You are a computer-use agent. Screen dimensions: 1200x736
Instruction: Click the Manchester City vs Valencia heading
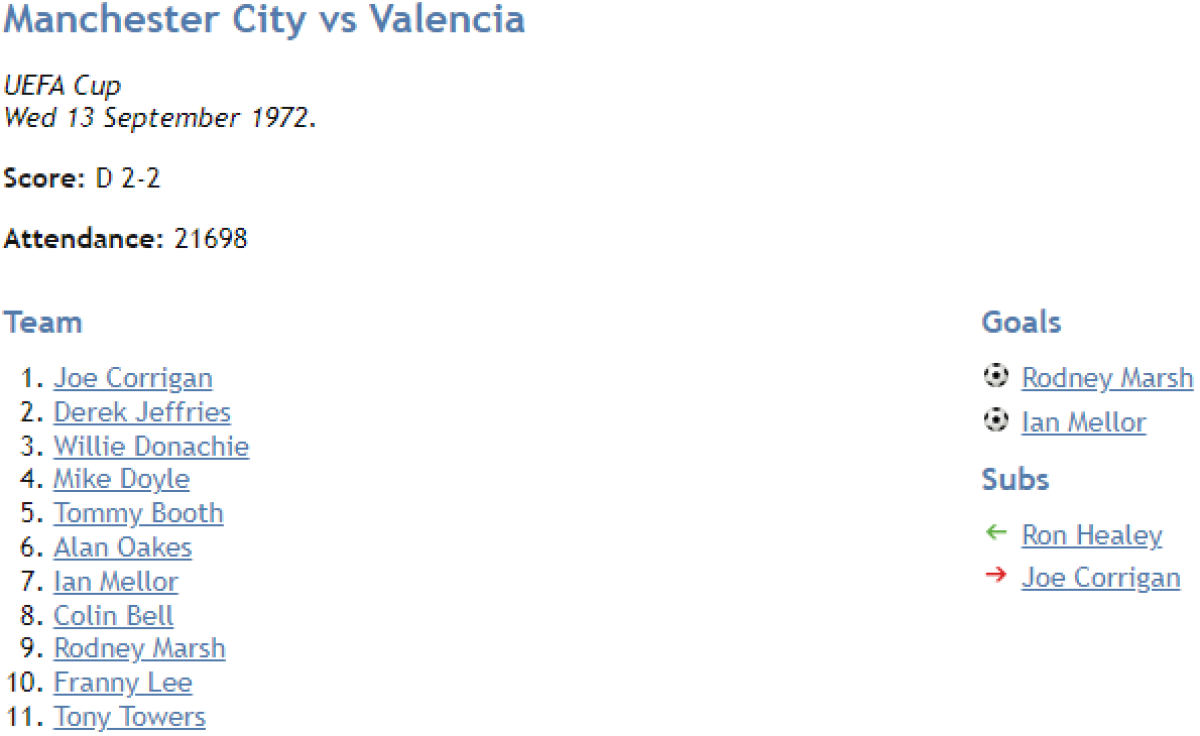(x=264, y=19)
